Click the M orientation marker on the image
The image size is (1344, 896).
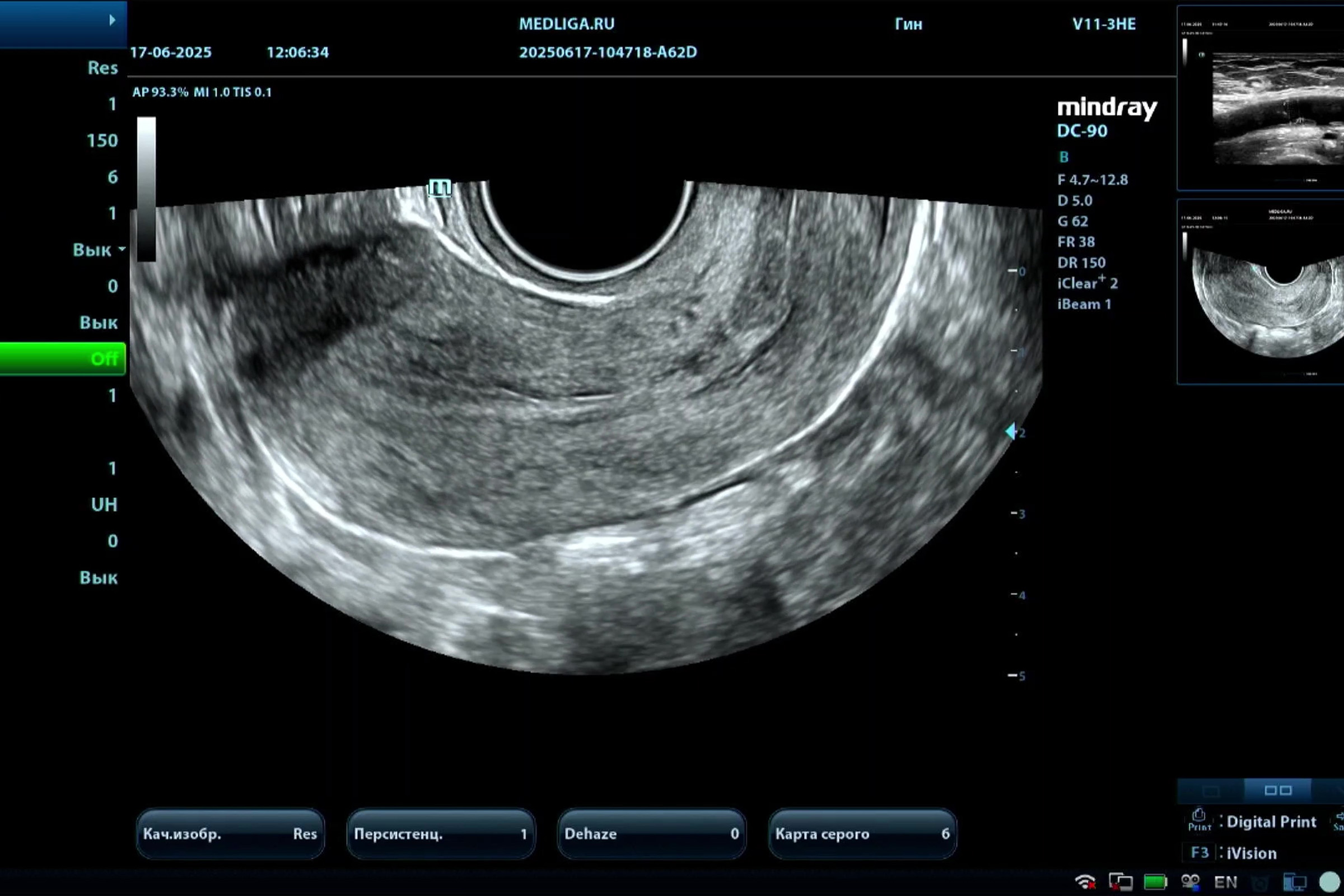pos(440,188)
